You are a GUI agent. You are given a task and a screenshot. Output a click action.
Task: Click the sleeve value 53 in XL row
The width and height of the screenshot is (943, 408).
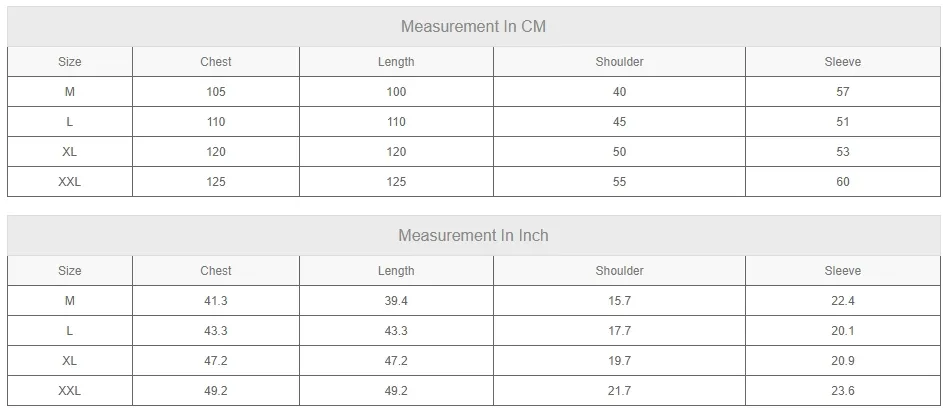pos(843,152)
